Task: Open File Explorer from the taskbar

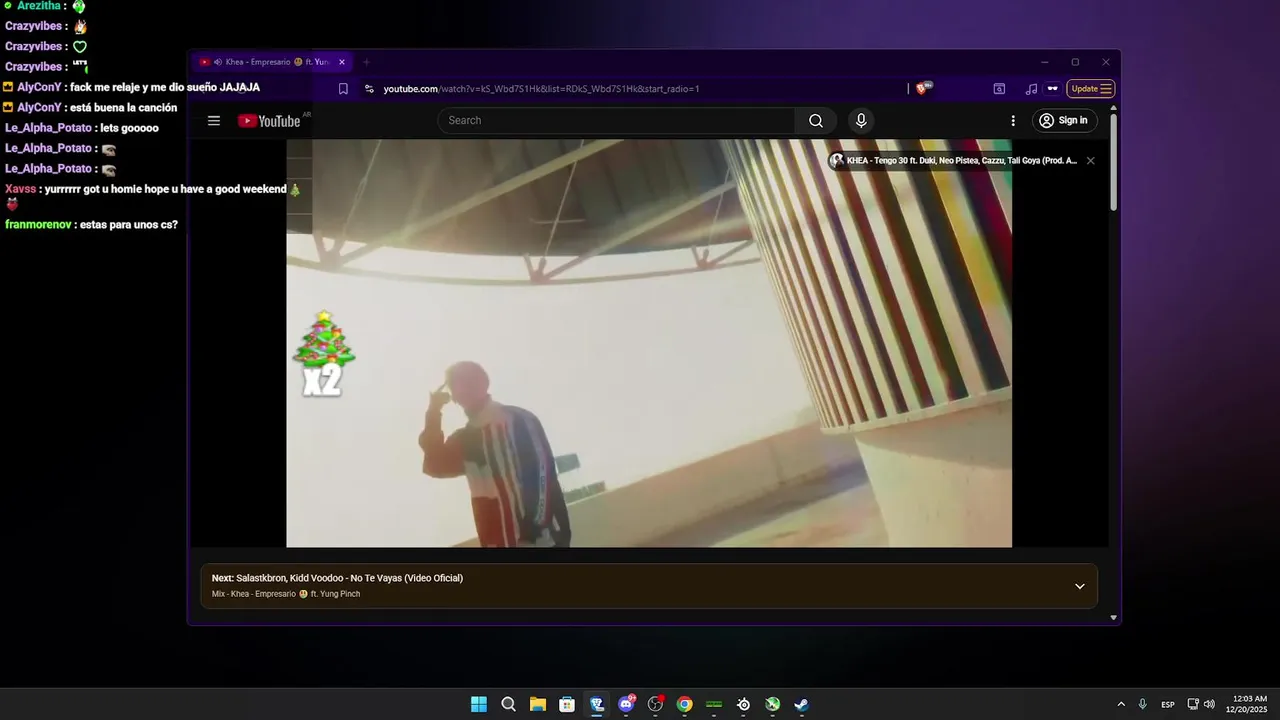Action: point(537,704)
